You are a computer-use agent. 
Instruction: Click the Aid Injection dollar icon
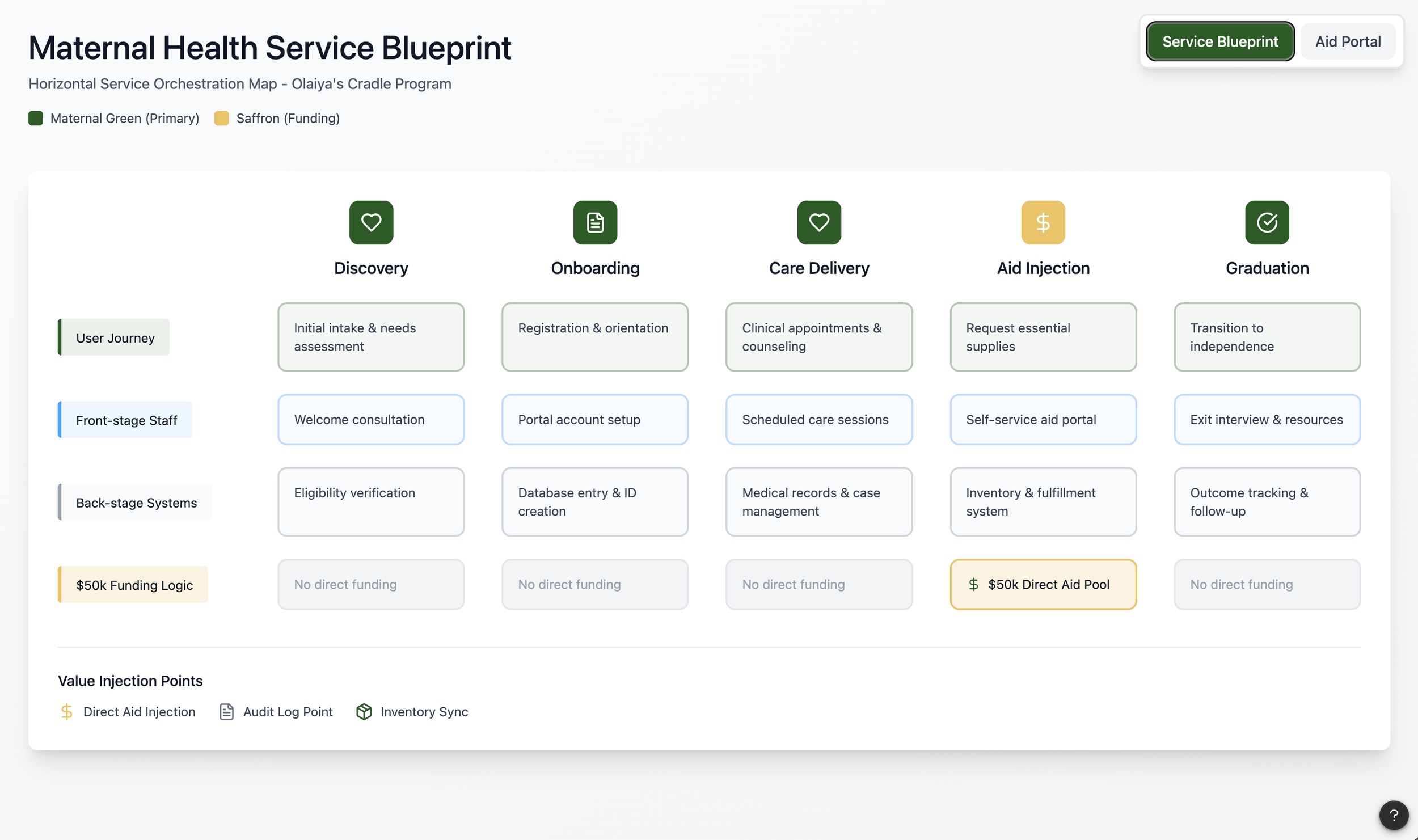1043,222
